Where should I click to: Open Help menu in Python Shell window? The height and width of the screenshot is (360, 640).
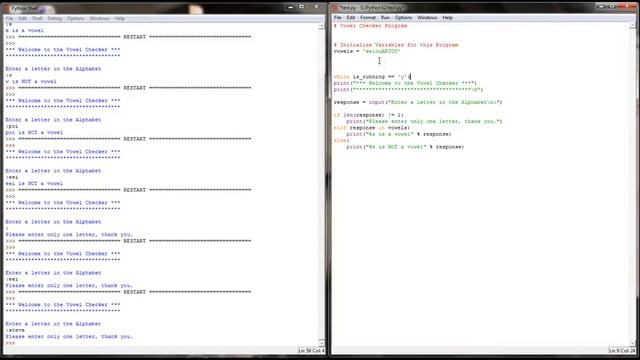tap(119, 18)
